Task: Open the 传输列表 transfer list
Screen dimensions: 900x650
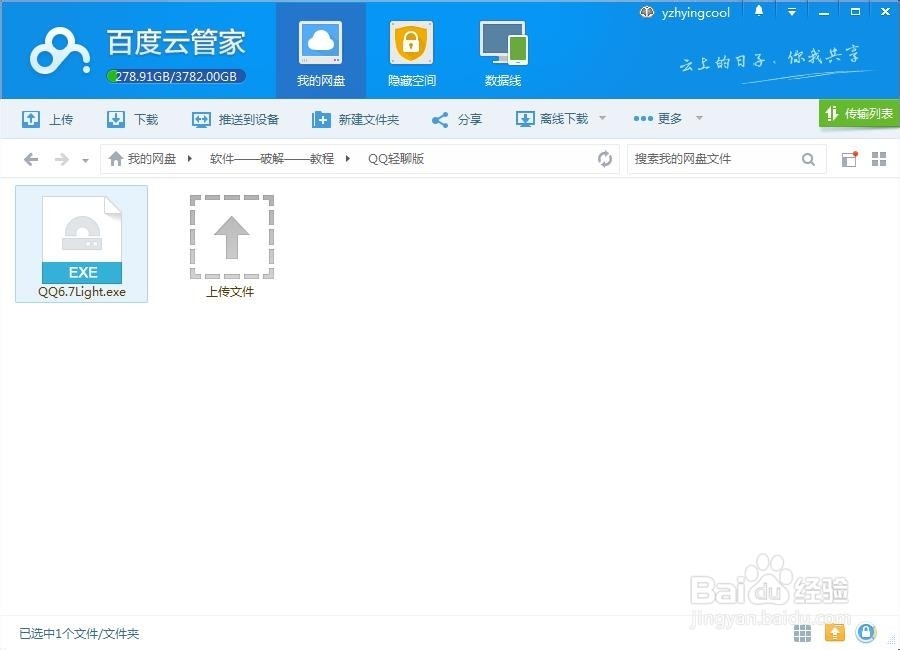Action: [859, 114]
